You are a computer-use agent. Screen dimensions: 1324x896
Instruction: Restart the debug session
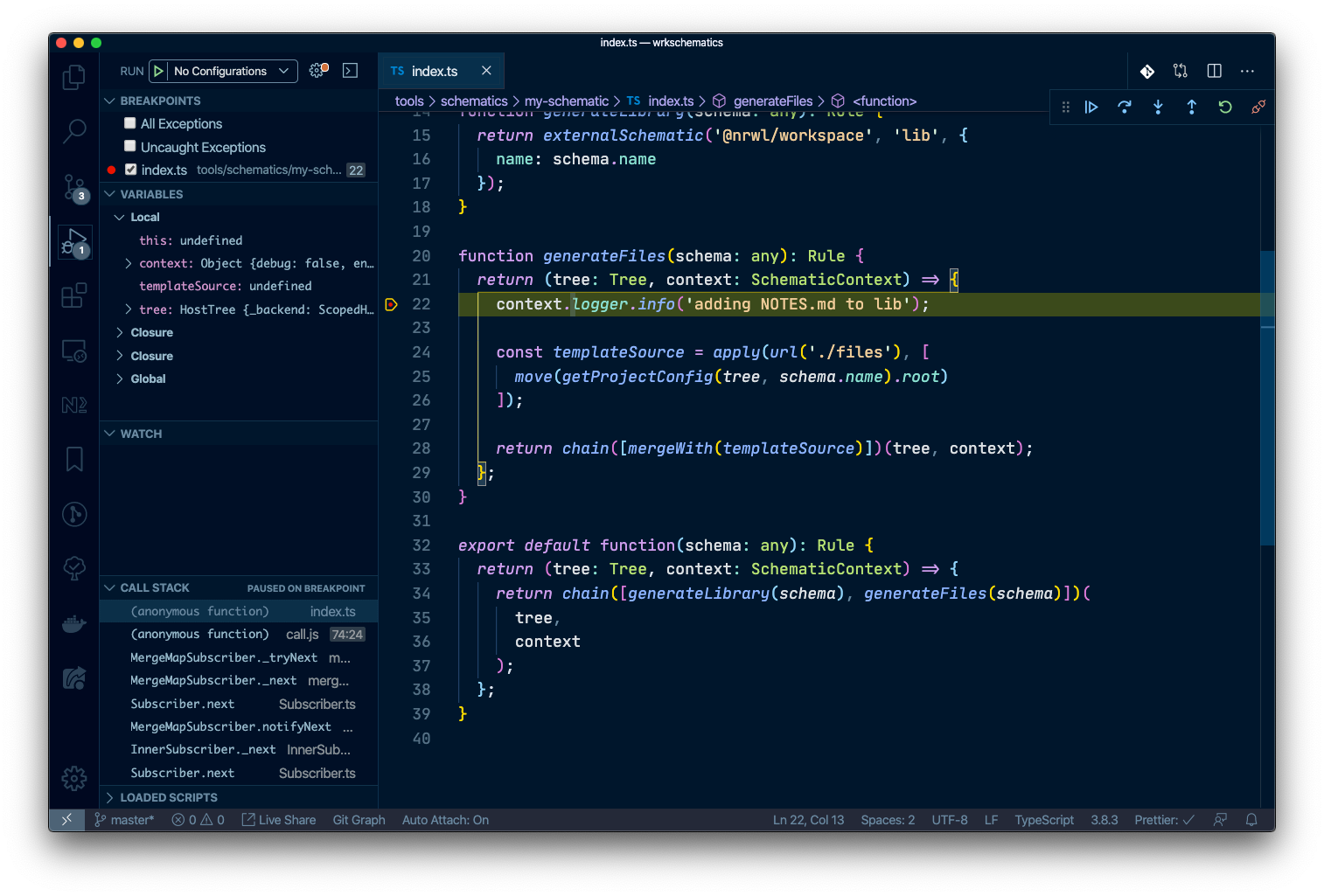(x=1224, y=107)
